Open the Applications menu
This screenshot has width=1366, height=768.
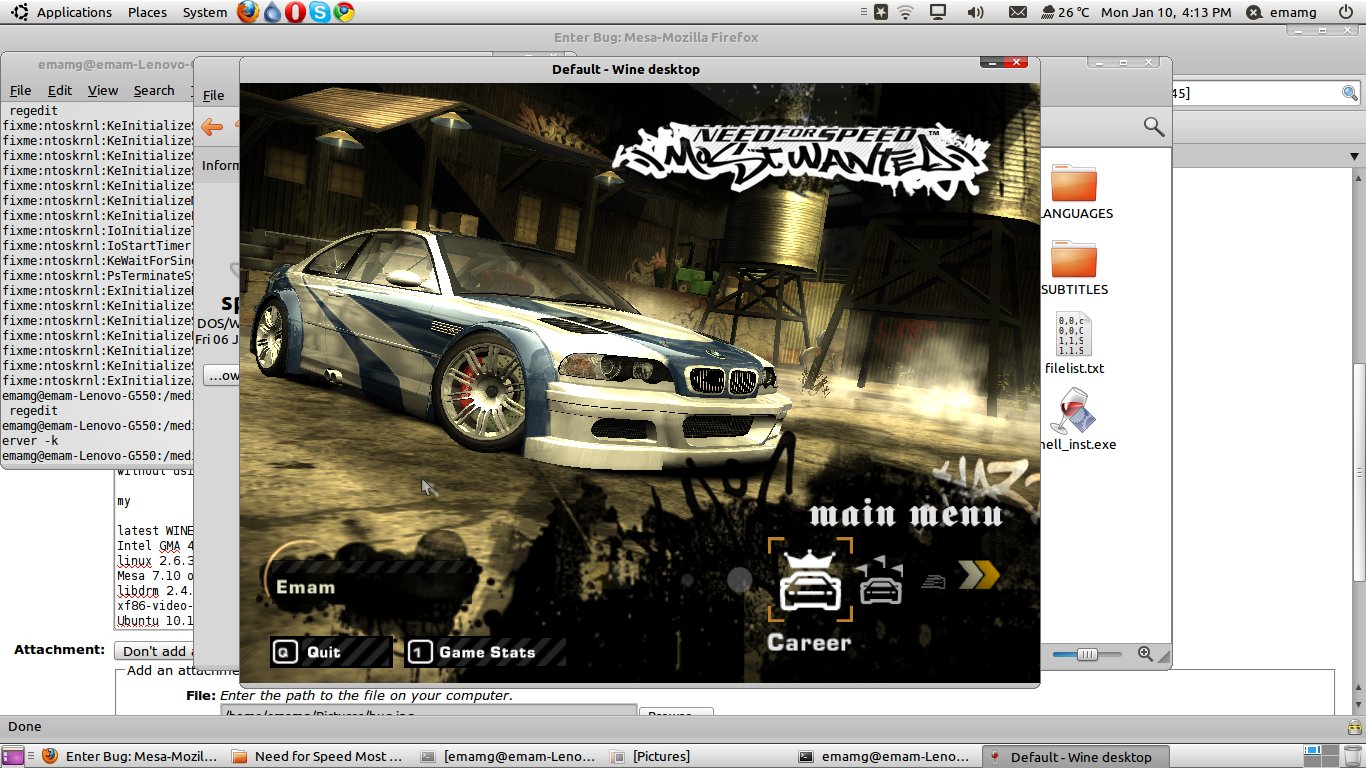tap(74, 12)
